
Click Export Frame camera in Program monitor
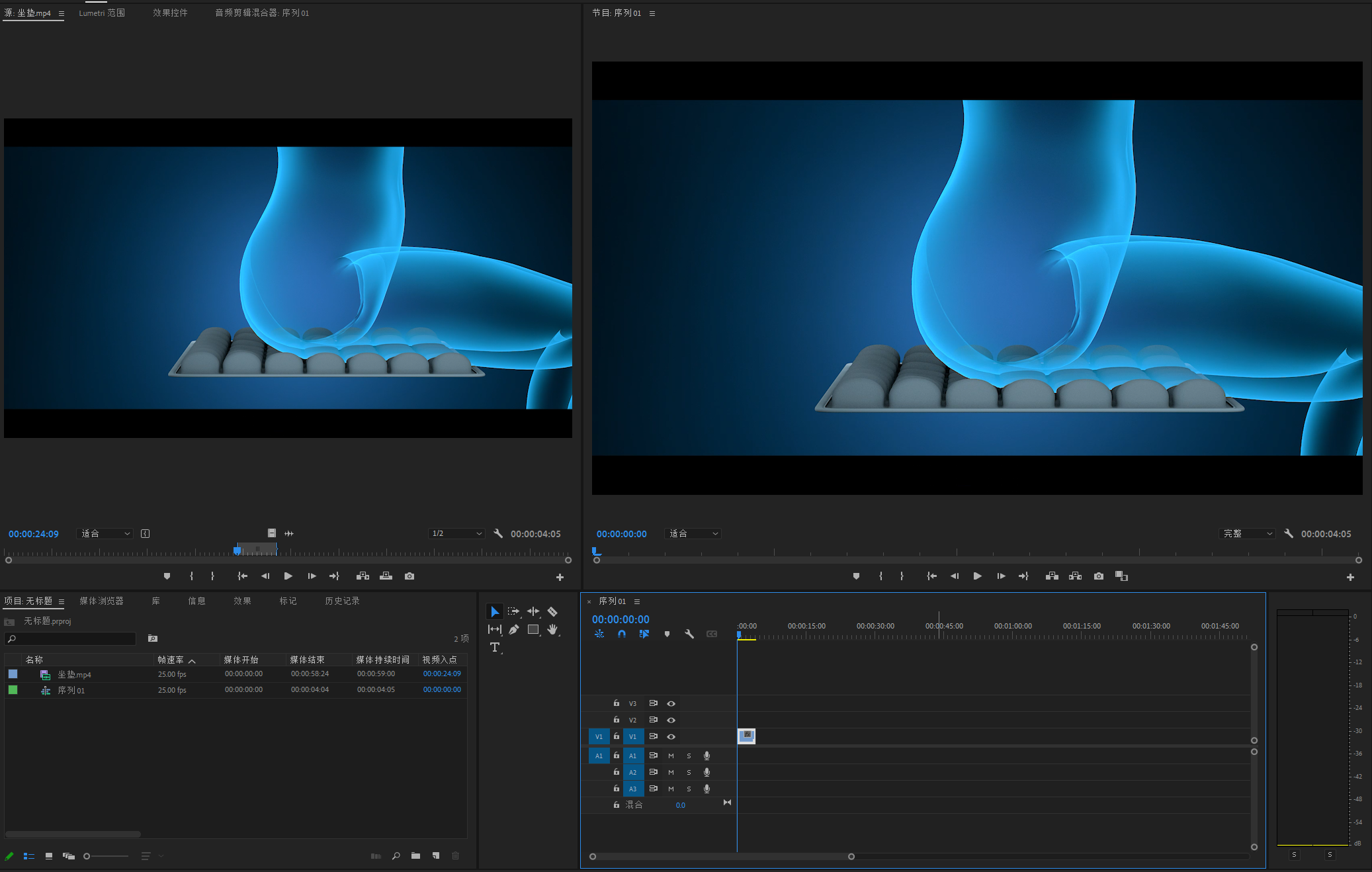point(1098,576)
